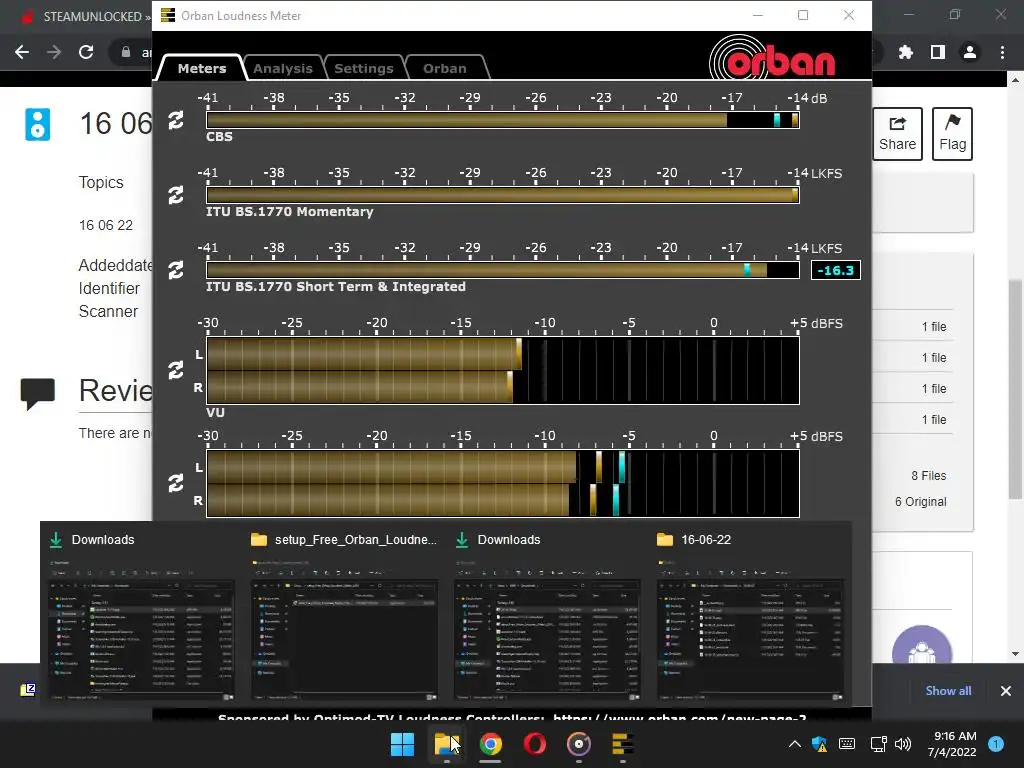
Task: Click the Share button on the webpage
Action: (897, 134)
